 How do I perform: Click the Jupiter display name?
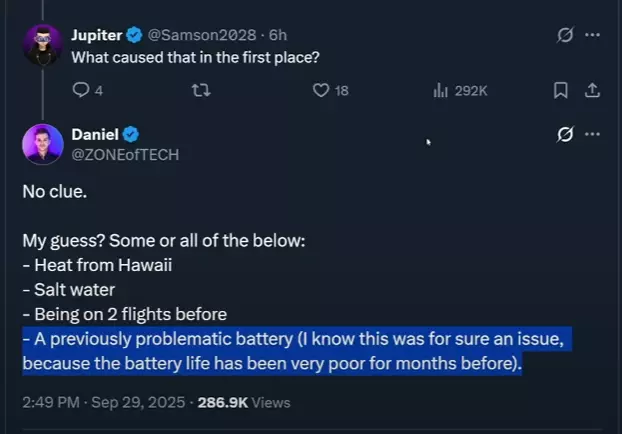point(95,36)
